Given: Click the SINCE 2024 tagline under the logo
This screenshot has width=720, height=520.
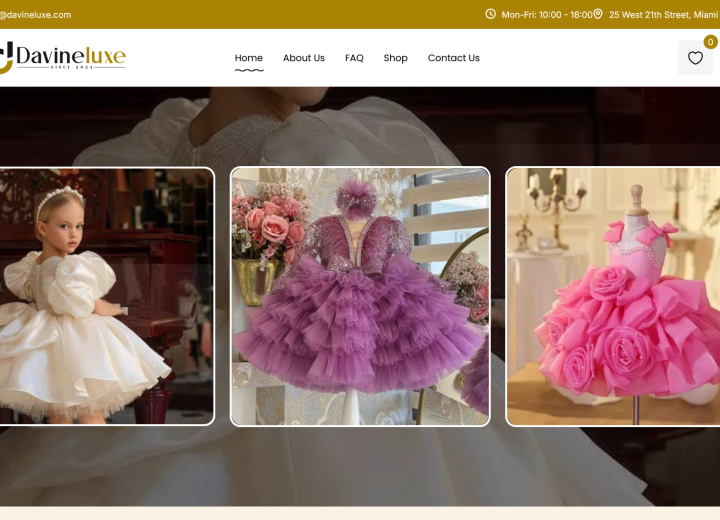Looking at the screenshot, I should pos(70,67).
